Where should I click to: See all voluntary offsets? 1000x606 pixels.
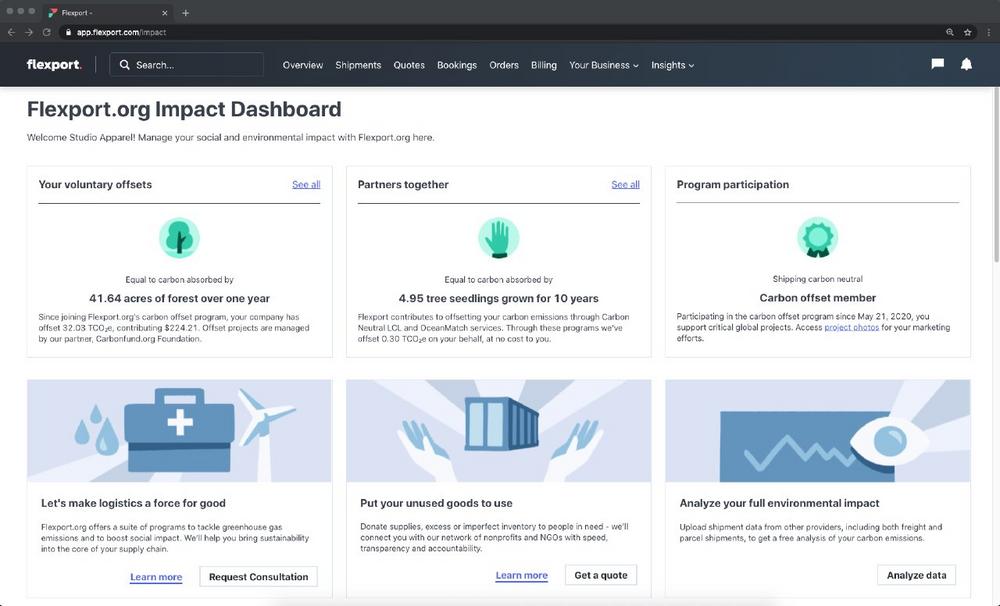pyautogui.click(x=306, y=184)
